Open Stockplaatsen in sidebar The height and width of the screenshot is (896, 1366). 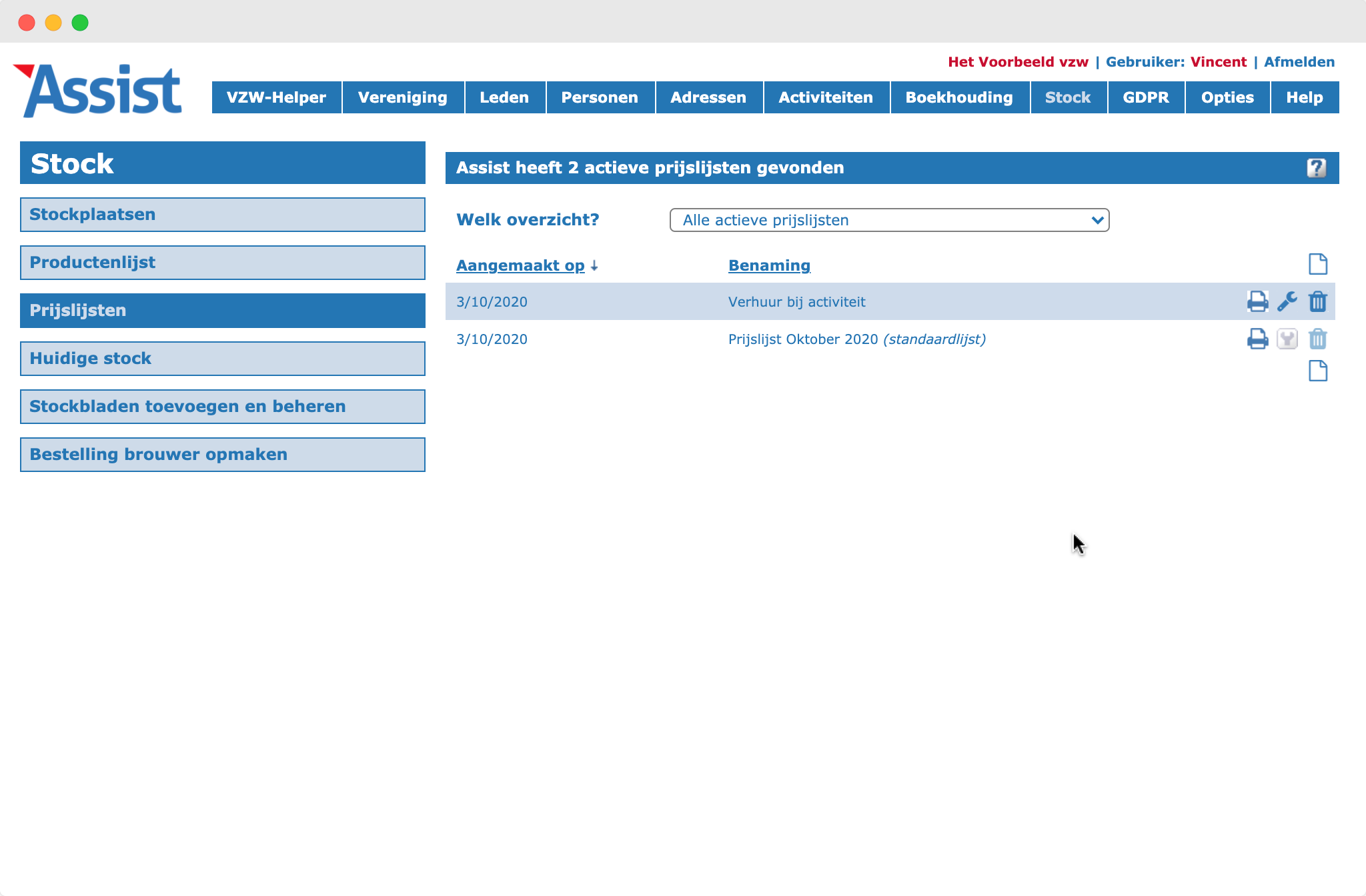(223, 215)
